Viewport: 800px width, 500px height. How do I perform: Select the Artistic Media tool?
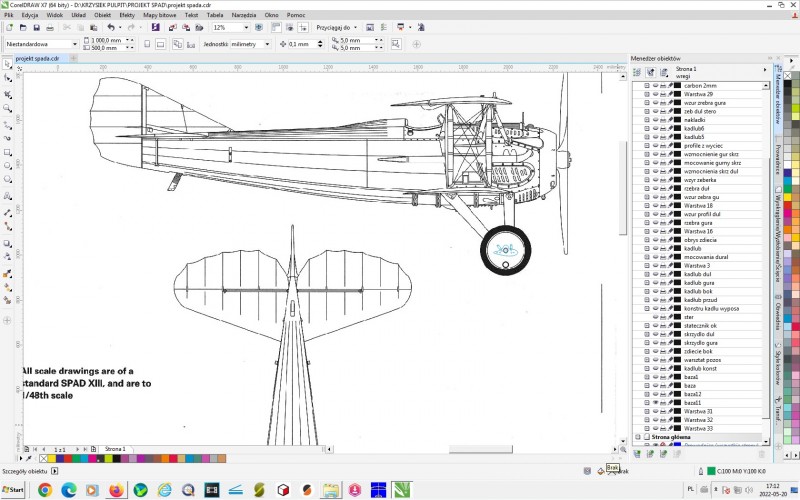pos(7,138)
